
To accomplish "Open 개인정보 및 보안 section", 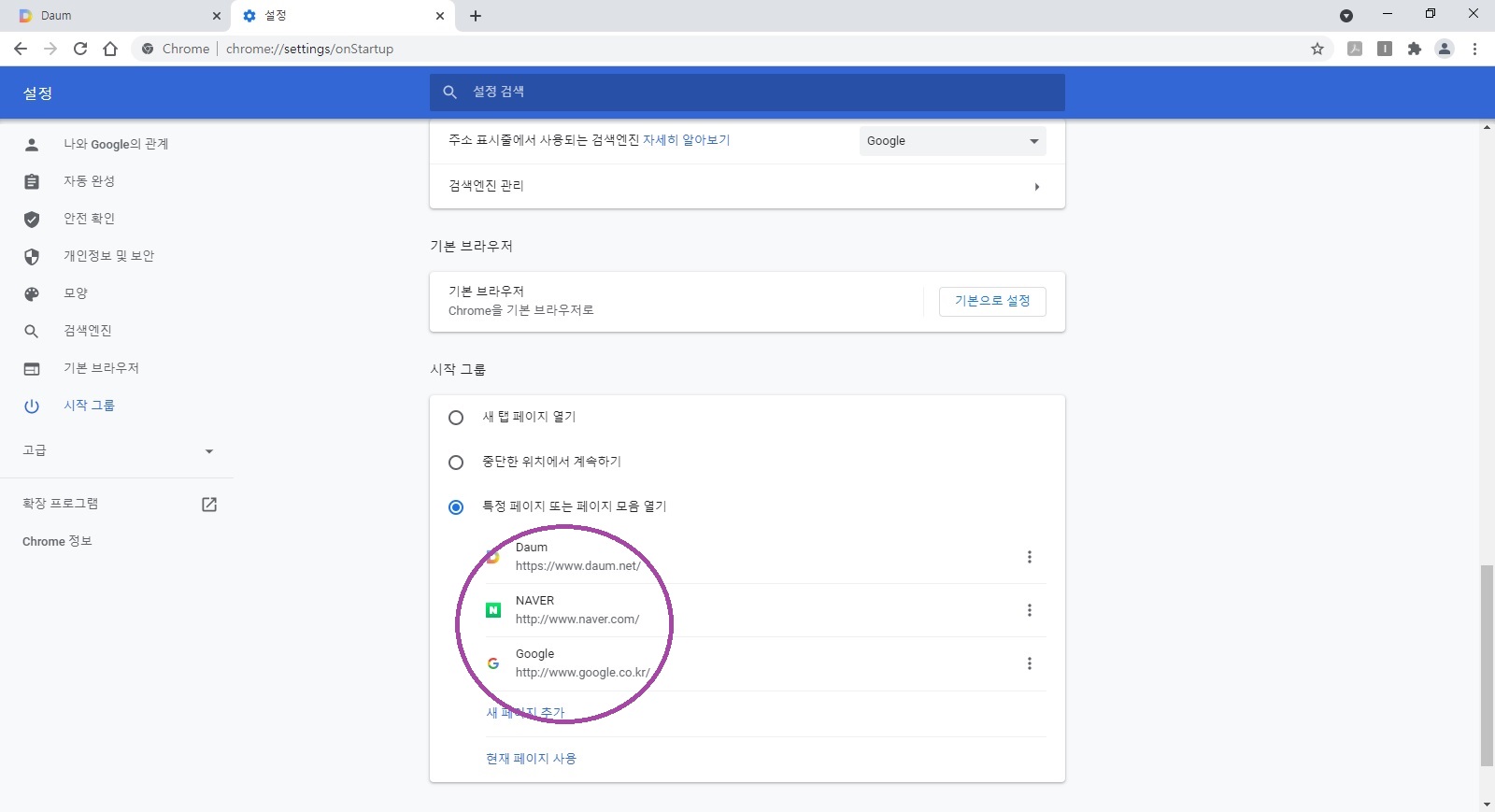I will click(108, 256).
